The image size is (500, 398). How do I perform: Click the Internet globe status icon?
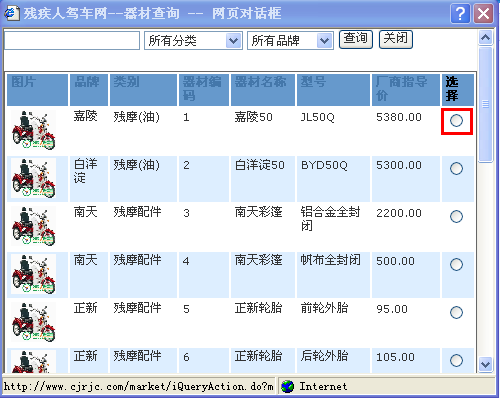click(x=287, y=387)
